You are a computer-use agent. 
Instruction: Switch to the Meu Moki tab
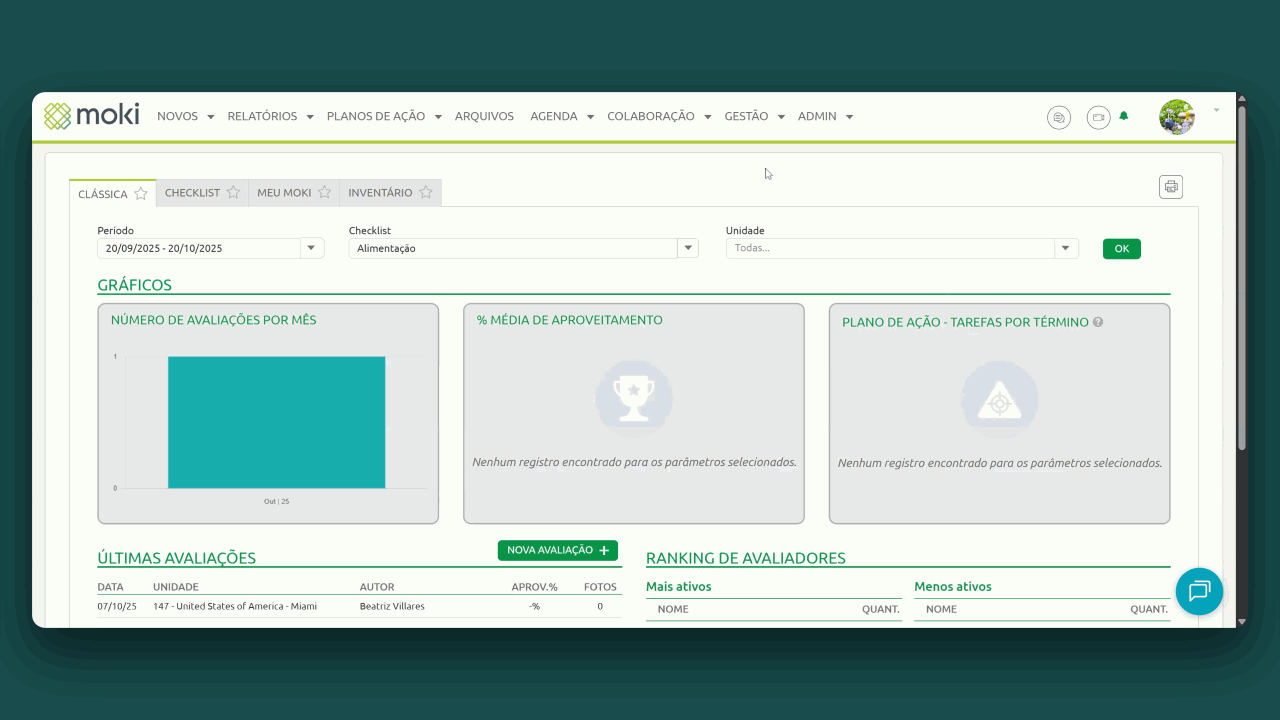pos(284,193)
